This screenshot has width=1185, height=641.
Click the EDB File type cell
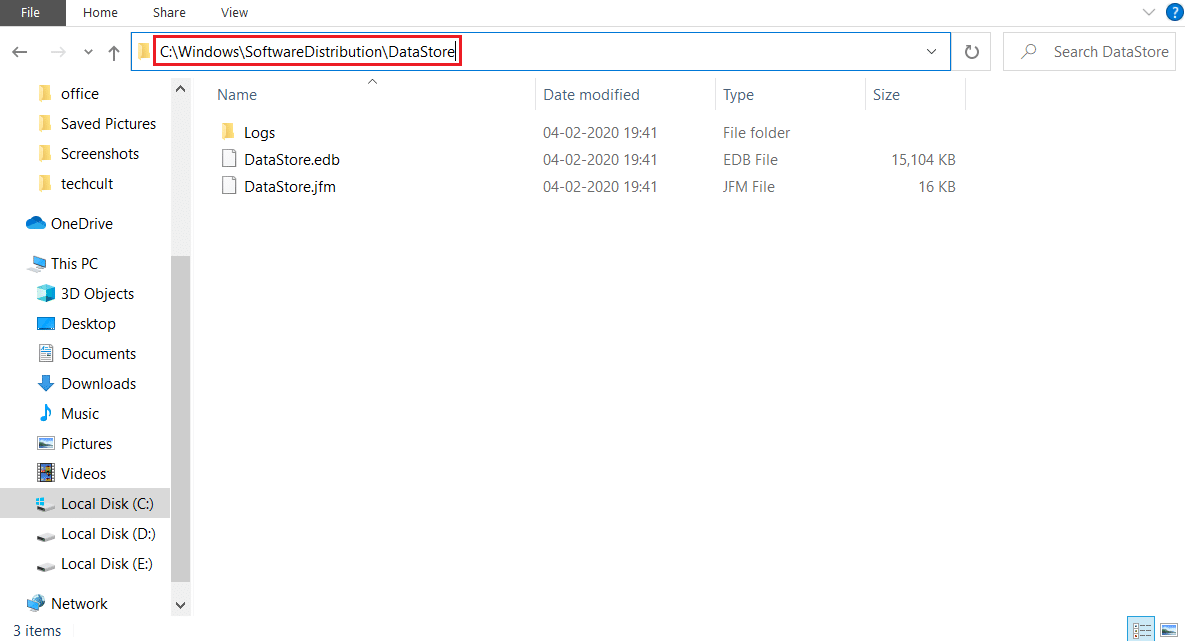(x=750, y=159)
